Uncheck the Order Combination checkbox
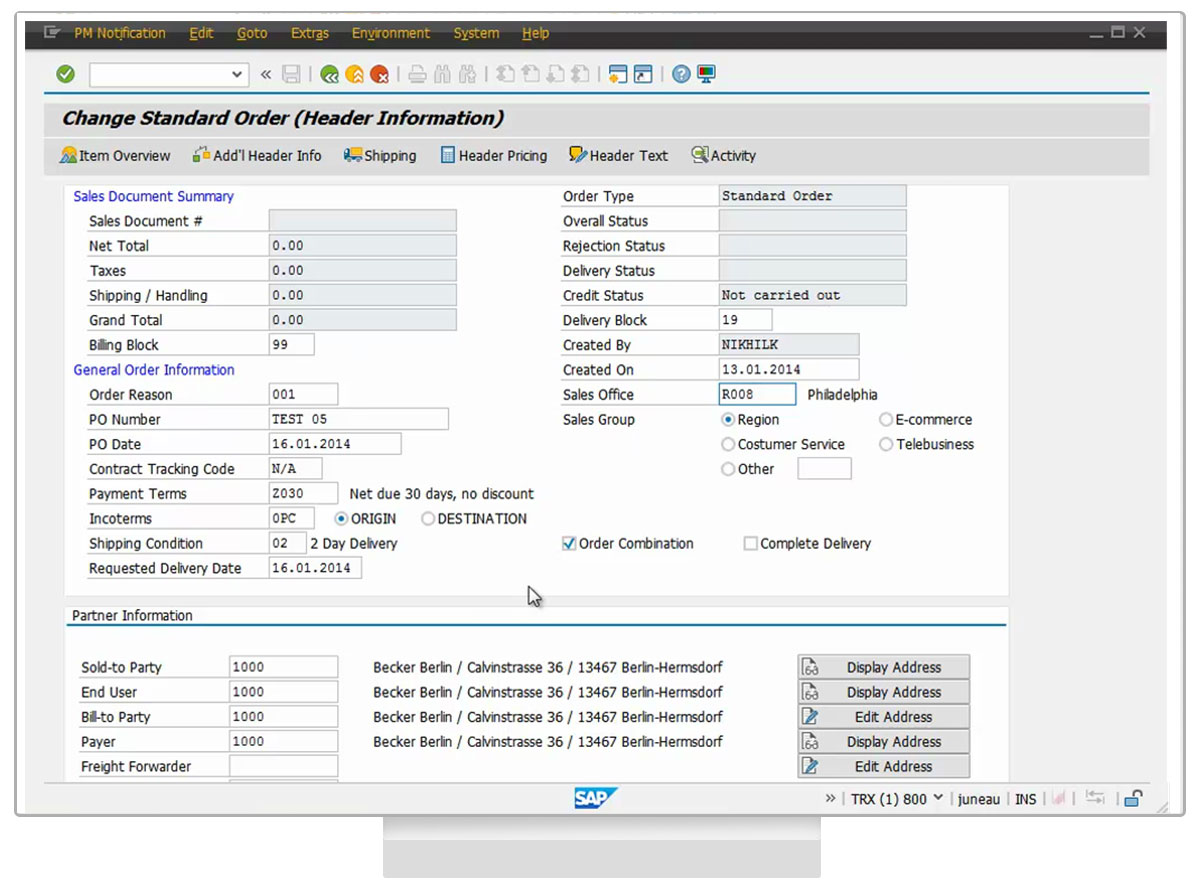The image size is (1200, 888). (569, 544)
